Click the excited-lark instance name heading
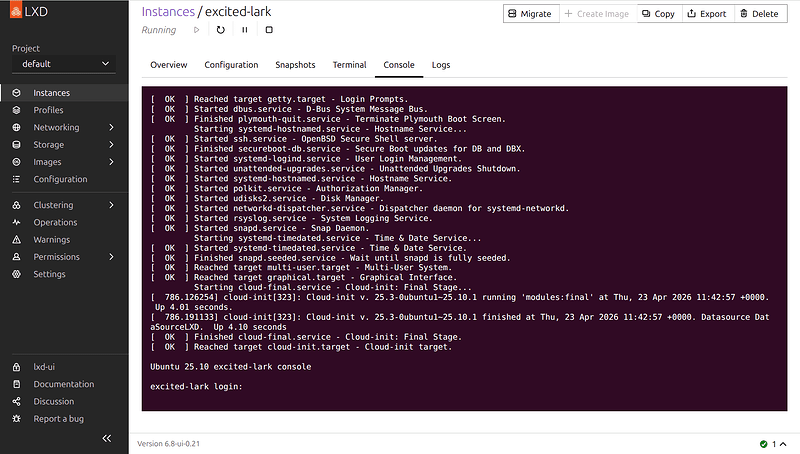 [x=238, y=12]
